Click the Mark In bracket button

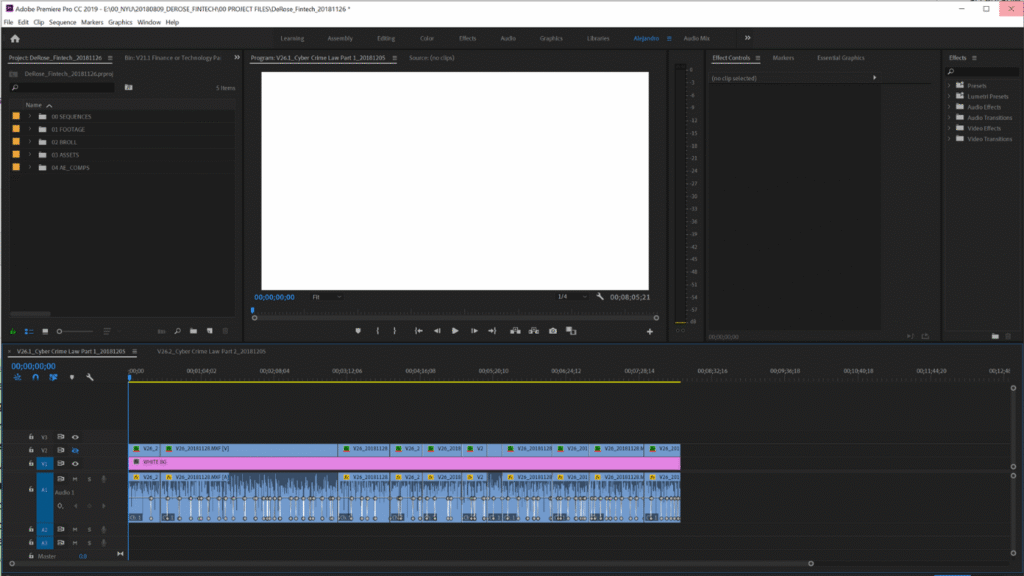tap(377, 331)
